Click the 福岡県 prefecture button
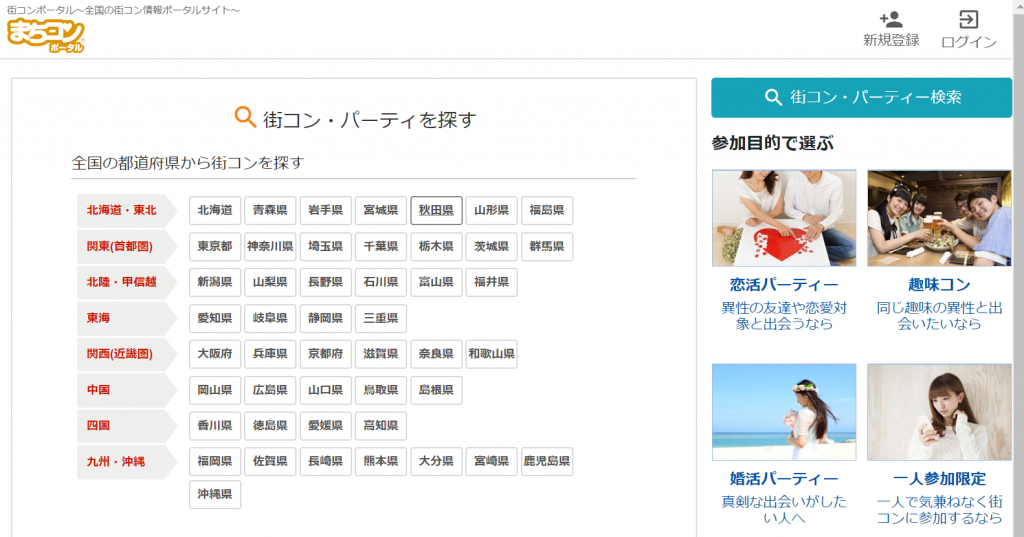The height and width of the screenshot is (537, 1024). point(215,462)
